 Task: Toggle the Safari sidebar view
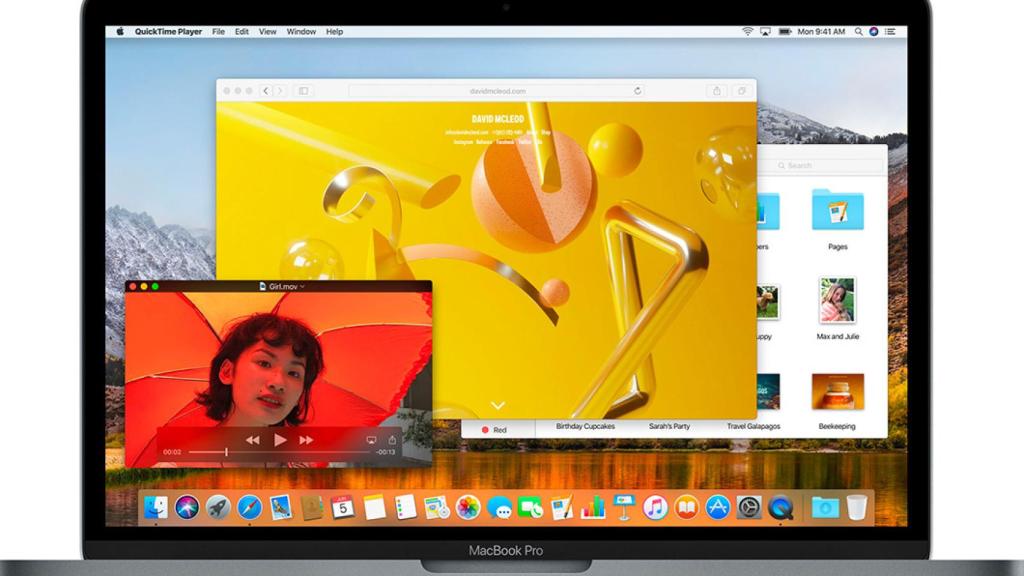click(301, 89)
